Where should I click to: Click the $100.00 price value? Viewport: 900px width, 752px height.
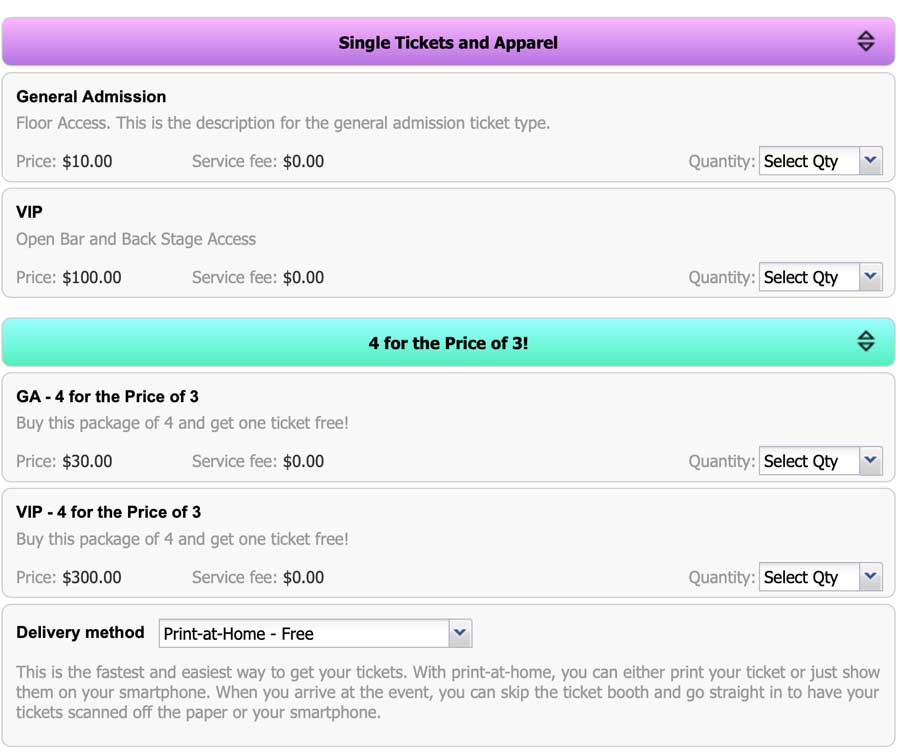(x=92, y=277)
